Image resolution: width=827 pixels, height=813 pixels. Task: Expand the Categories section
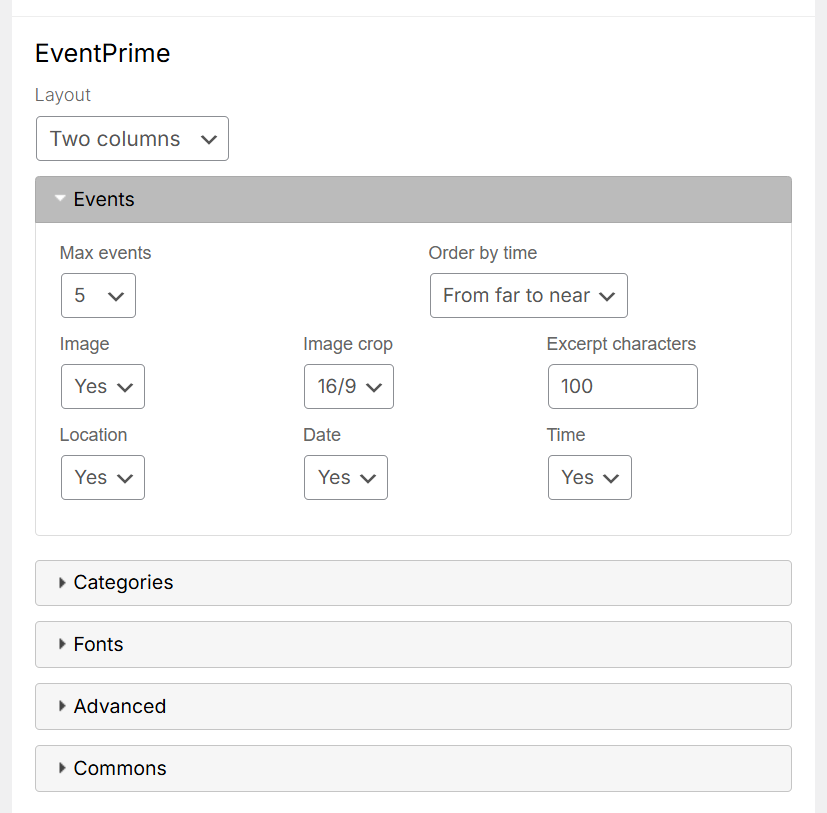413,583
